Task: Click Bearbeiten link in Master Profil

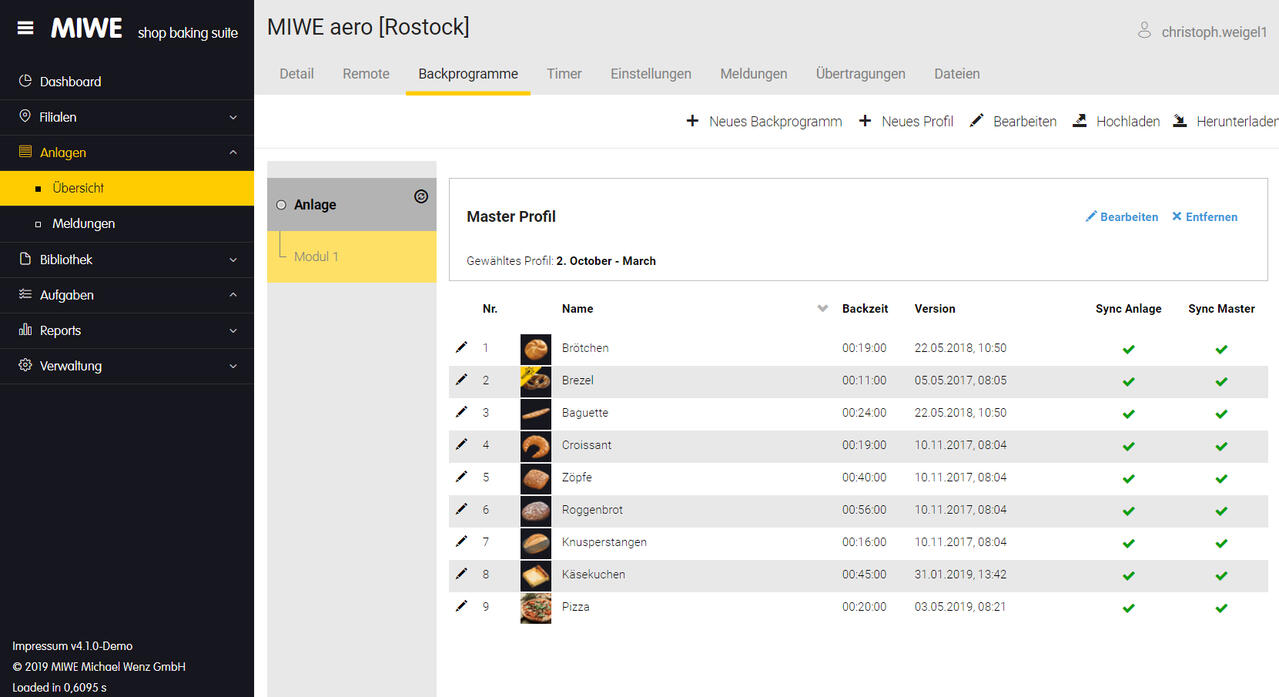Action: click(1122, 217)
